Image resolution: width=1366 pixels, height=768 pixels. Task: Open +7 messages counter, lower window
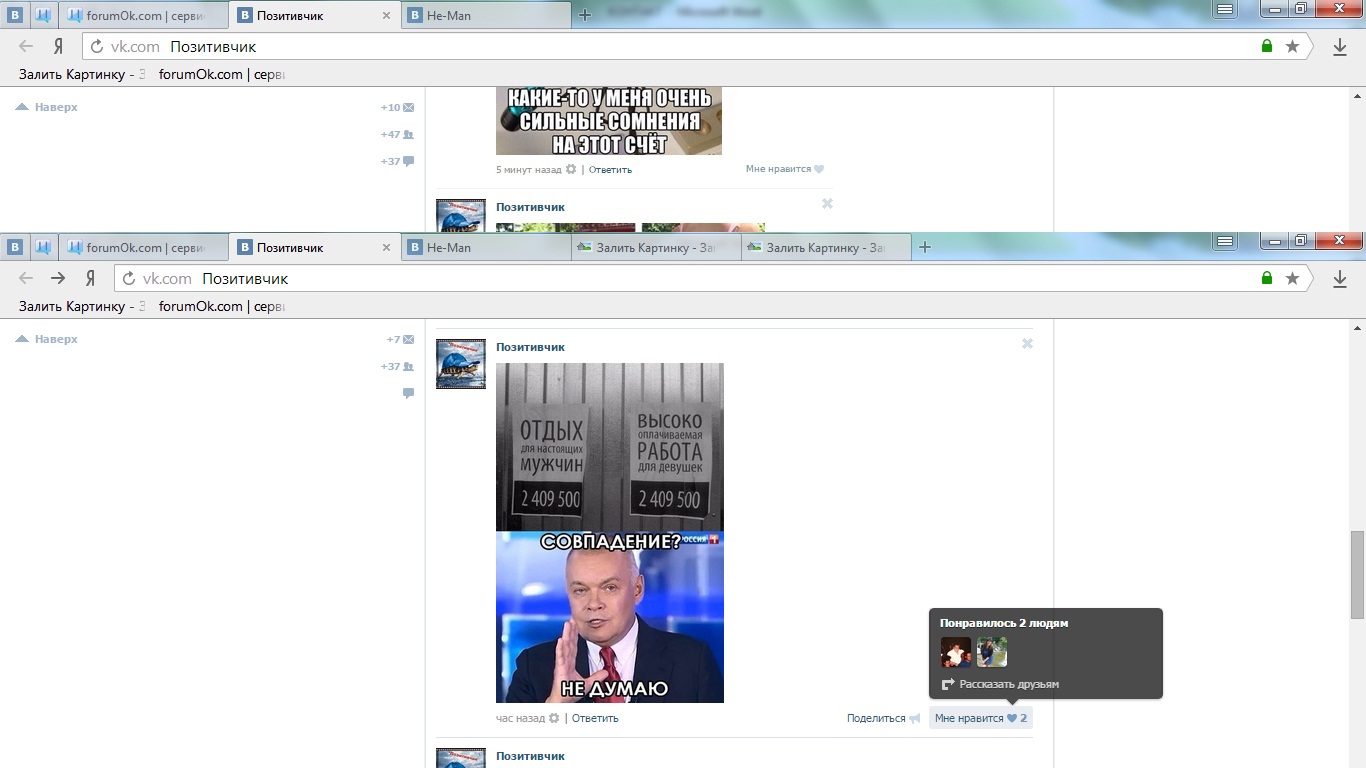click(x=400, y=339)
